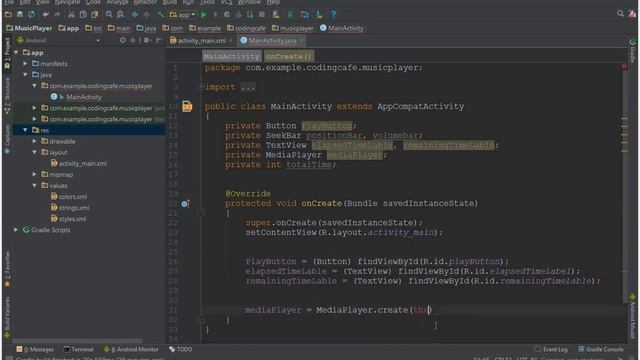Screen dimensions: 640x360
Task: Click the forward navigation arrow icon
Action: point(147,15)
